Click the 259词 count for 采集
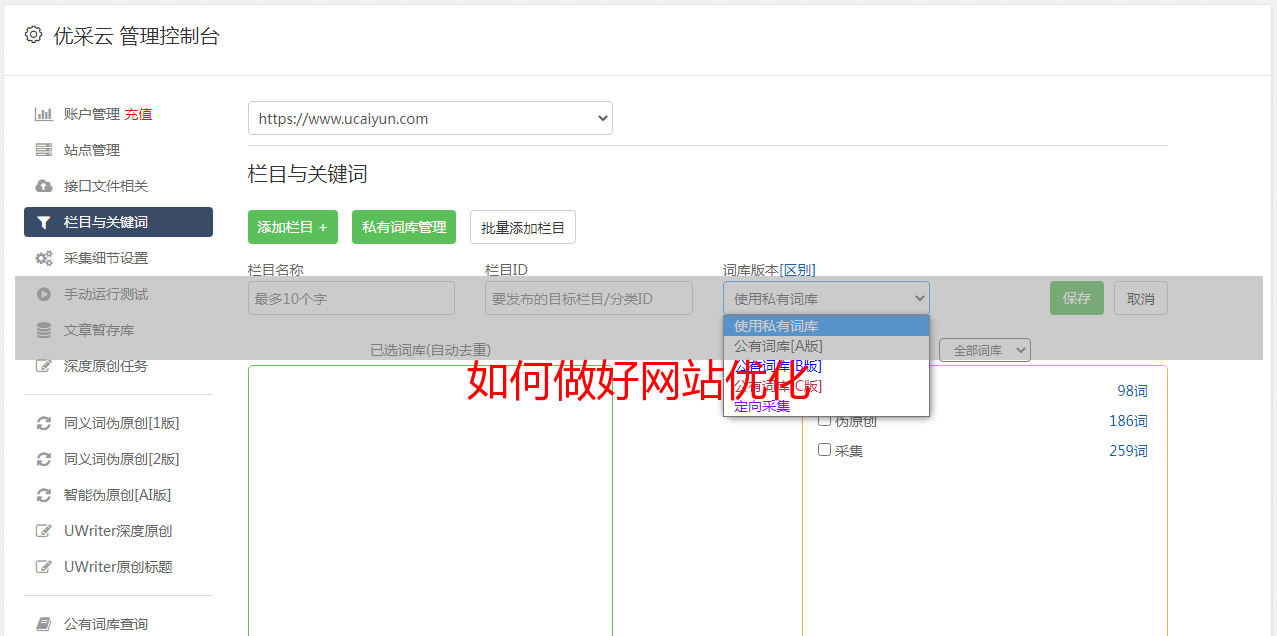The height and width of the screenshot is (636, 1277). tap(1128, 451)
